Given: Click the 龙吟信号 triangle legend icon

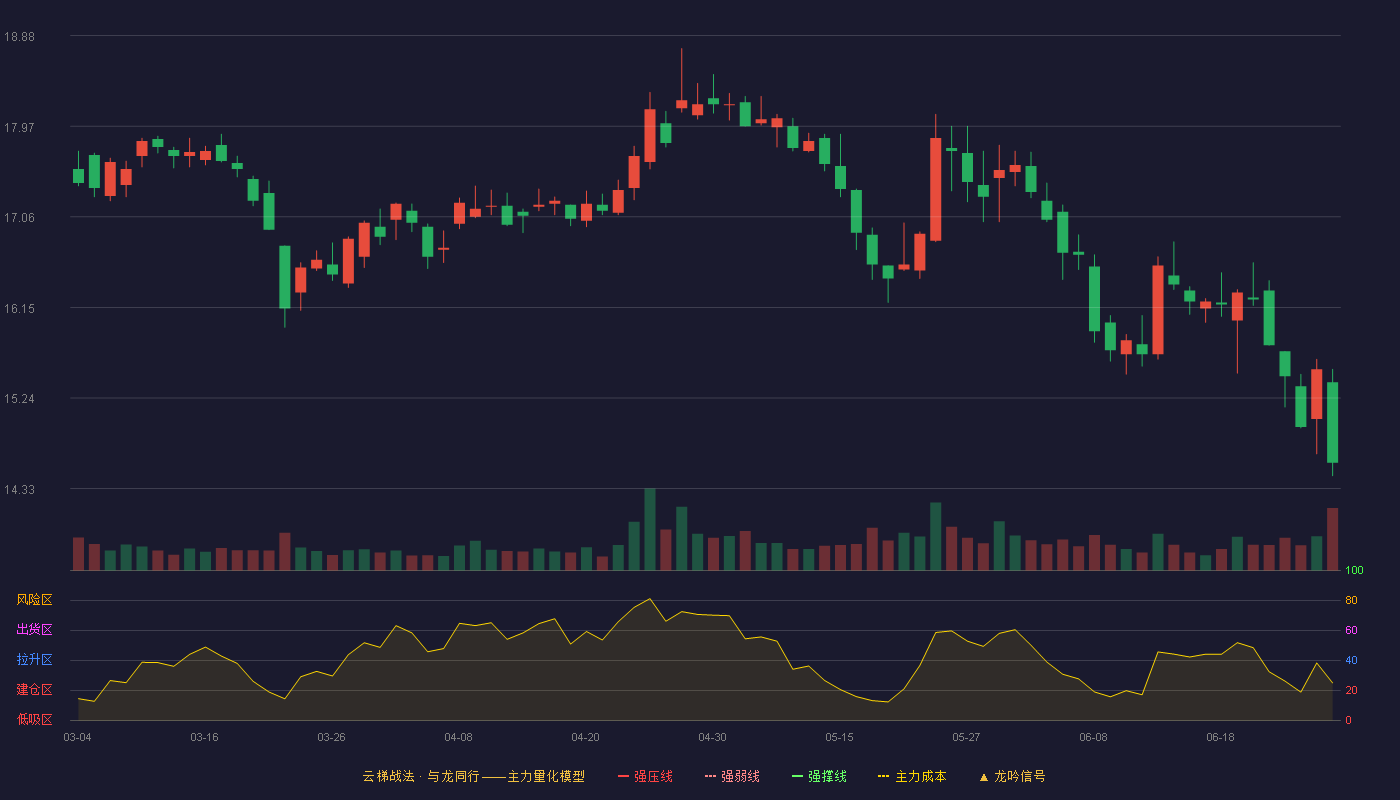Looking at the screenshot, I should [984, 776].
